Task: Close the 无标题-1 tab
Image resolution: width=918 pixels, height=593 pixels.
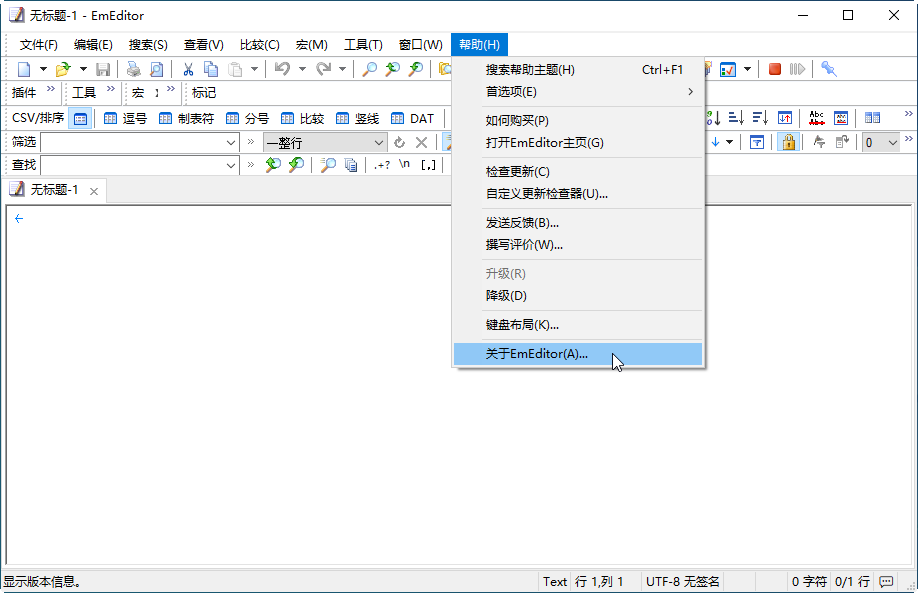Action: pos(94,191)
